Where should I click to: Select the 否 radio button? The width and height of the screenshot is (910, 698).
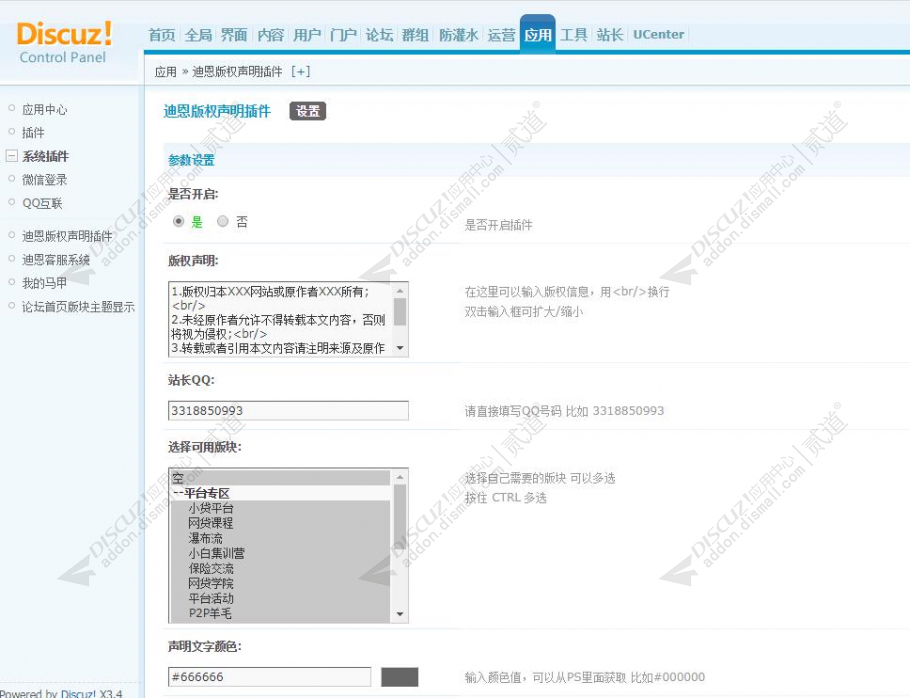[223, 221]
